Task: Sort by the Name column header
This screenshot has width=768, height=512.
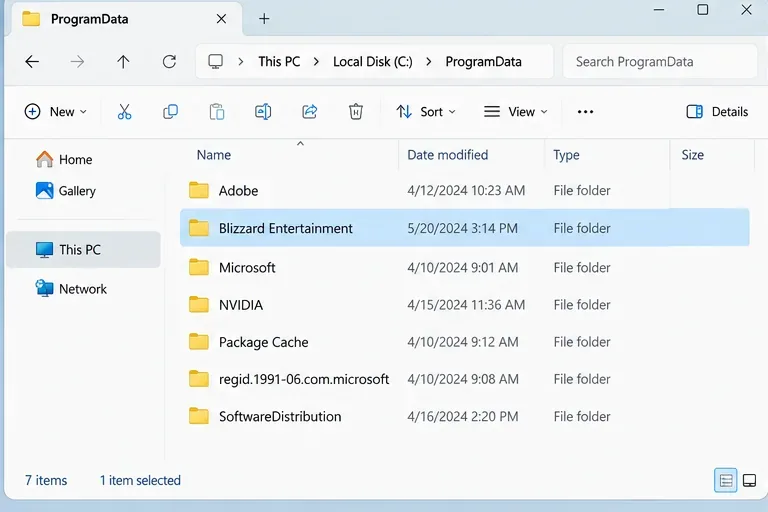Action: click(214, 155)
